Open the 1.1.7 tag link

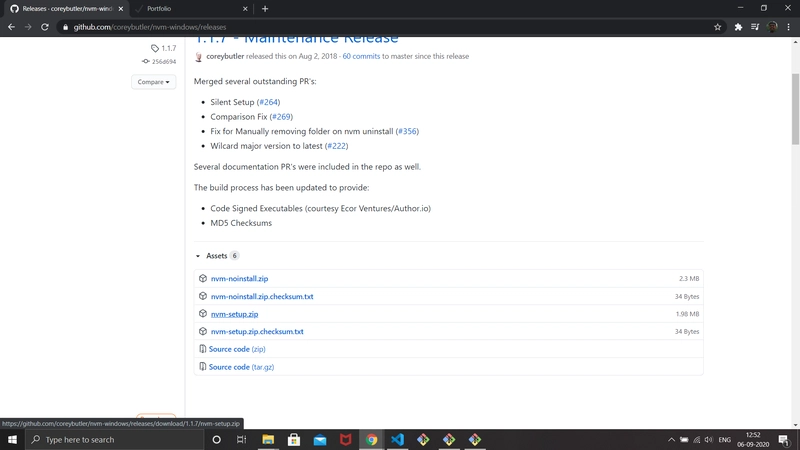coord(164,48)
